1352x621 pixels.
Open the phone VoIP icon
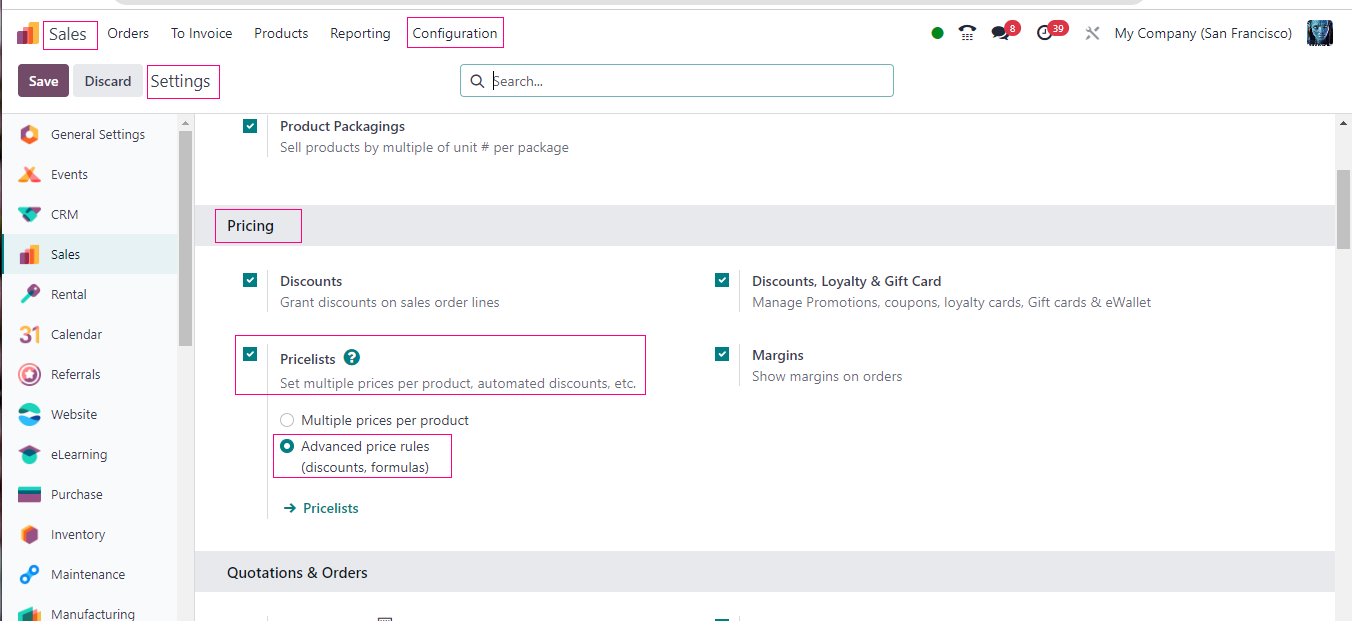(967, 33)
